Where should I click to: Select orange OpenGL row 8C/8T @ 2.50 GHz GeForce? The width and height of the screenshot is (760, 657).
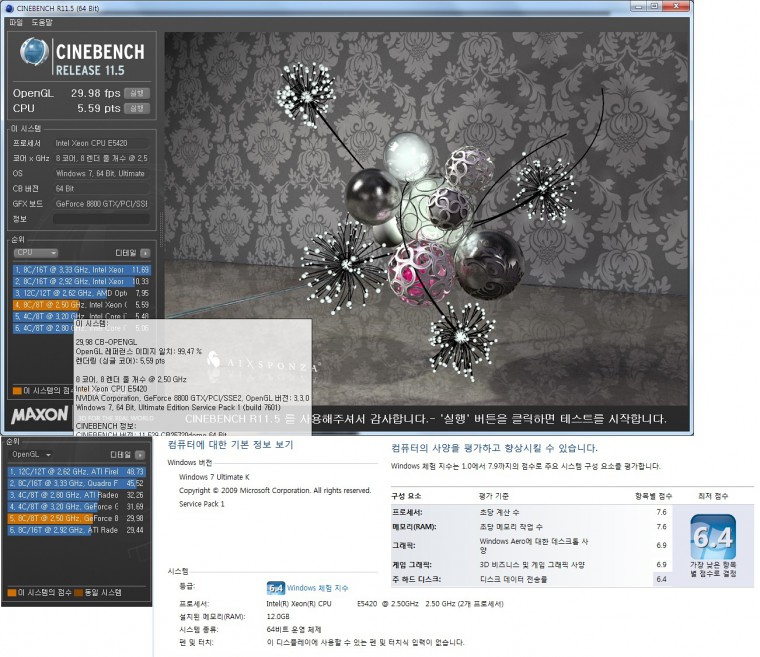click(x=77, y=518)
